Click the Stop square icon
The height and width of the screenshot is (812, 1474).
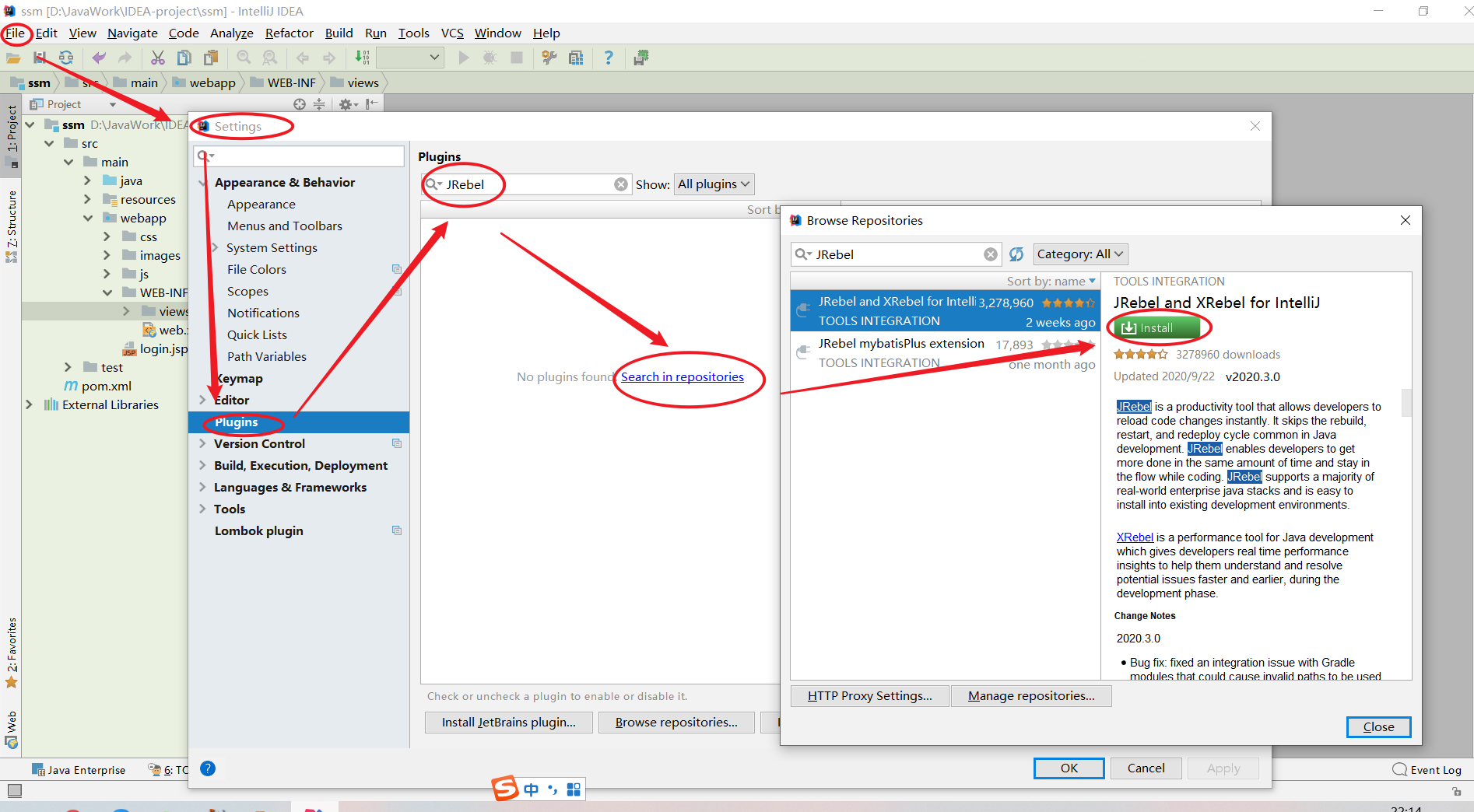[517, 58]
